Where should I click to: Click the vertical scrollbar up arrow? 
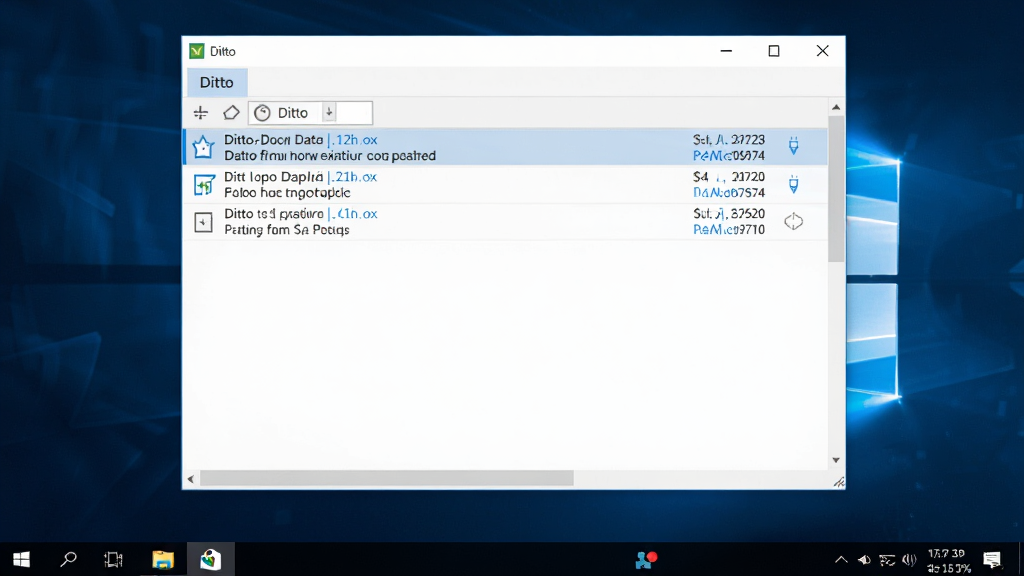tap(836, 107)
